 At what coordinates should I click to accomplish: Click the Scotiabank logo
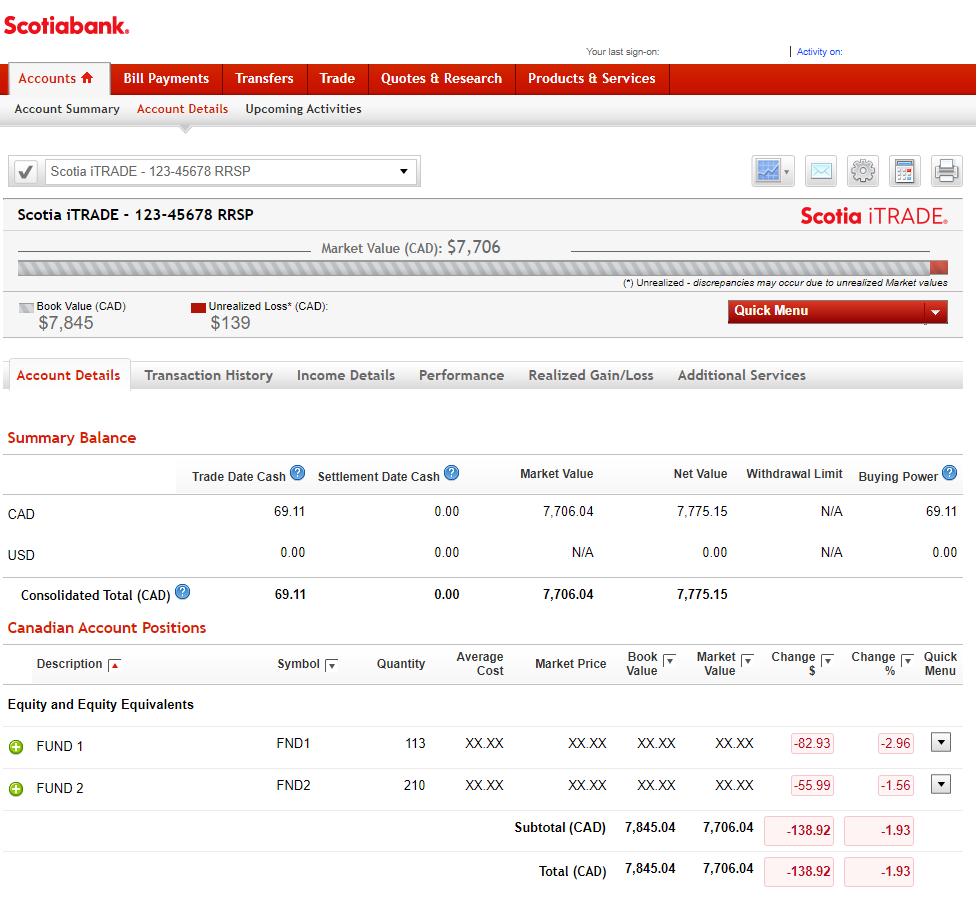[x=67, y=26]
